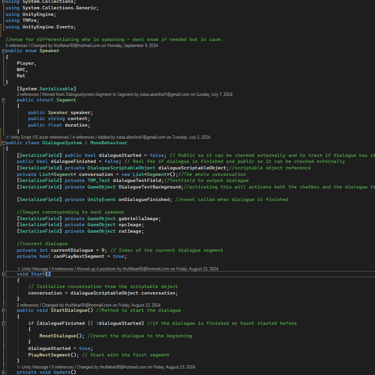The height and width of the screenshot is (375, 375).
Task: Click 'dialogueStarted = true;' assignment
Action: [60, 349]
